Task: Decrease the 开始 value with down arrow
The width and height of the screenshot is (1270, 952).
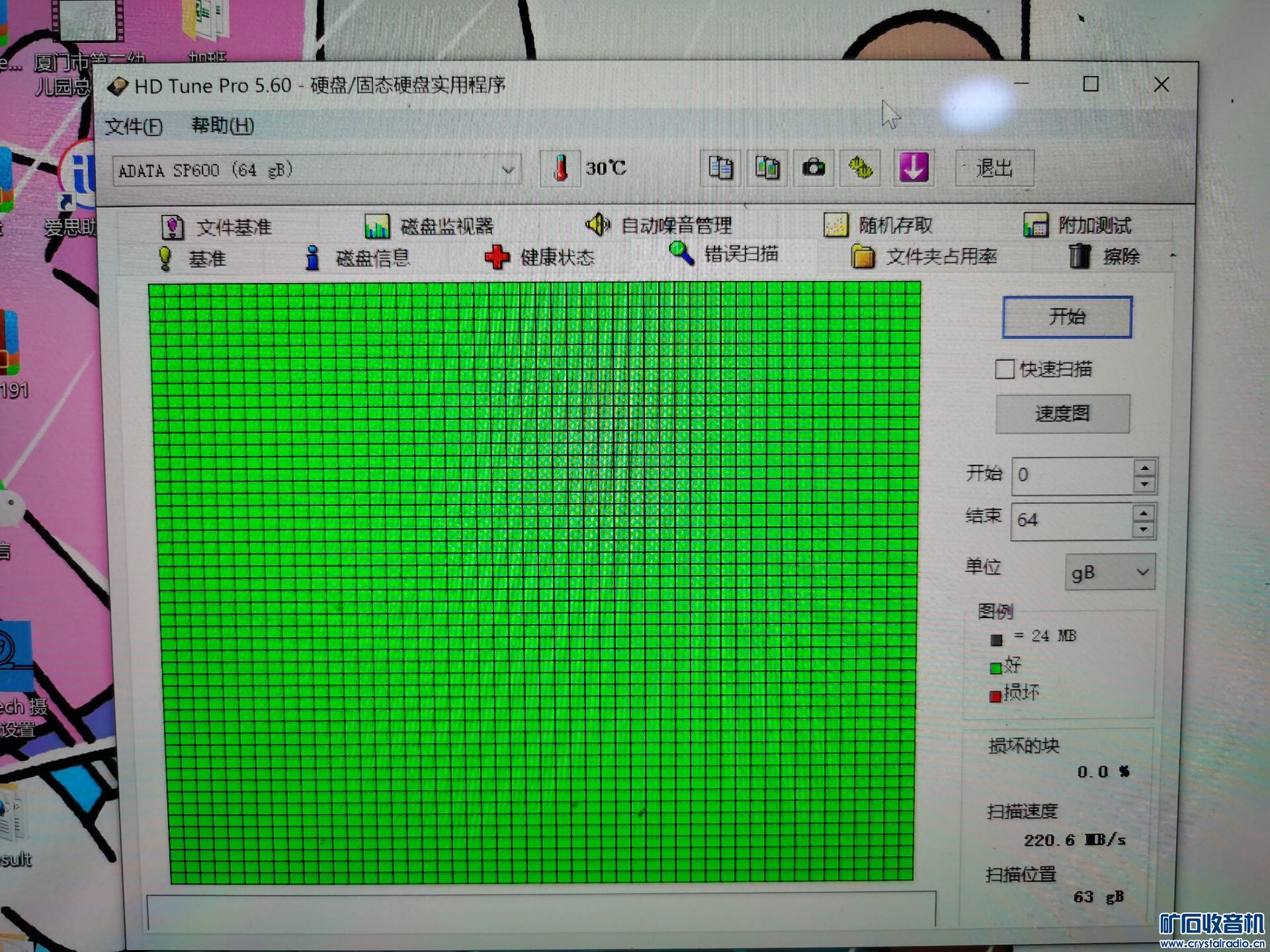Action: tap(1144, 484)
